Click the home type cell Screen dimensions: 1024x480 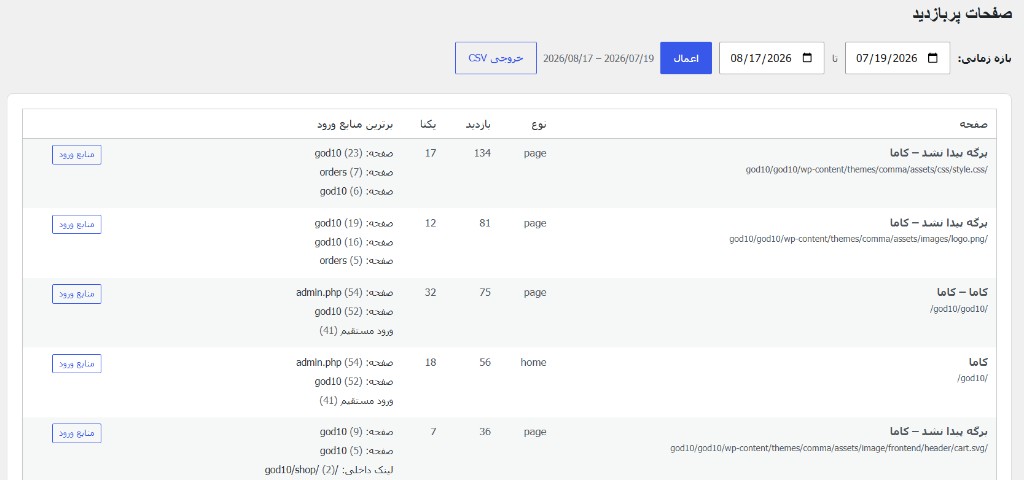534,362
